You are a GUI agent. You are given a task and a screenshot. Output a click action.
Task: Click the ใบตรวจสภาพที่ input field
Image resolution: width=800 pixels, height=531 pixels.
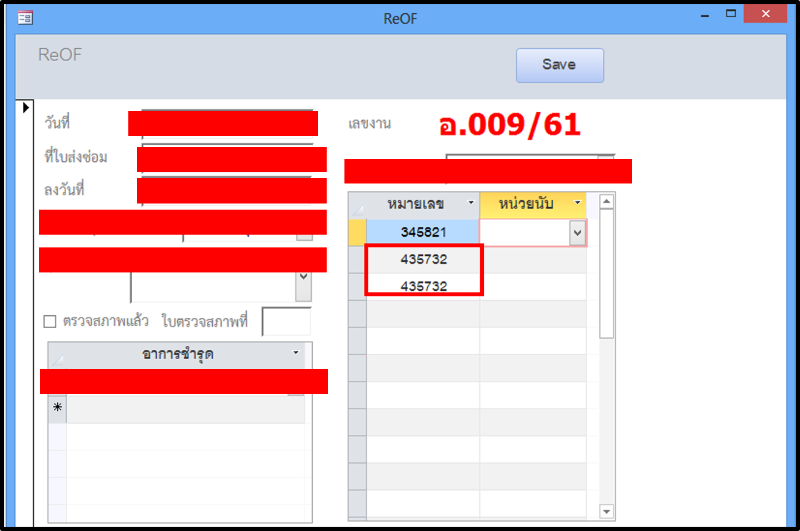286,322
